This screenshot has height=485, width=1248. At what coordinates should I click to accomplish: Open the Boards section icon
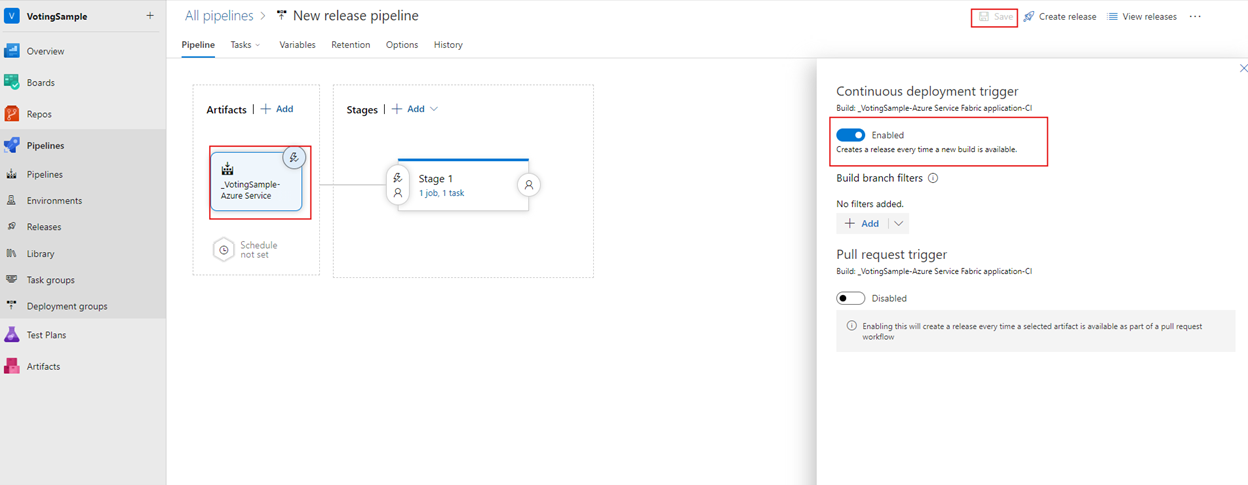12,82
